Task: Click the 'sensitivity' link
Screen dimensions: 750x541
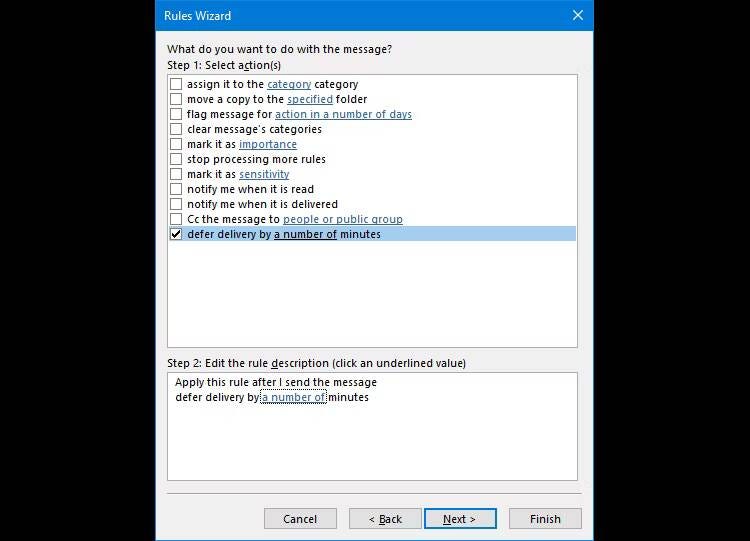Action: click(264, 174)
